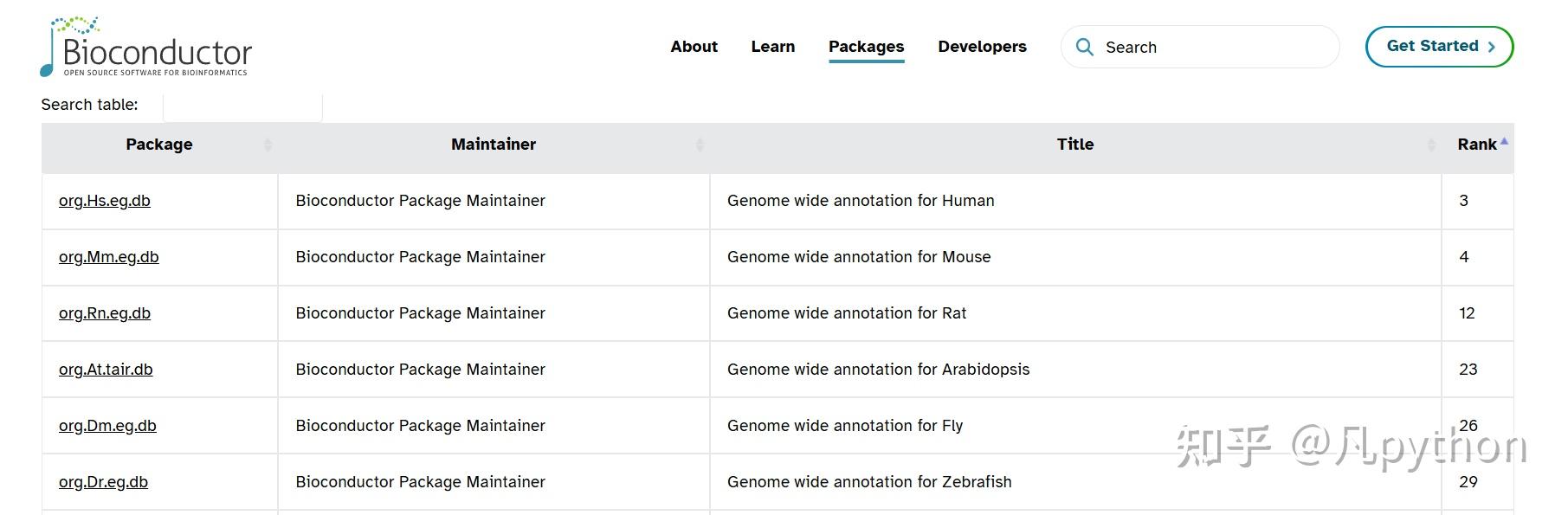This screenshot has height=515, width=1568.
Task: Click the search magnifier icon
Action: (x=1084, y=47)
